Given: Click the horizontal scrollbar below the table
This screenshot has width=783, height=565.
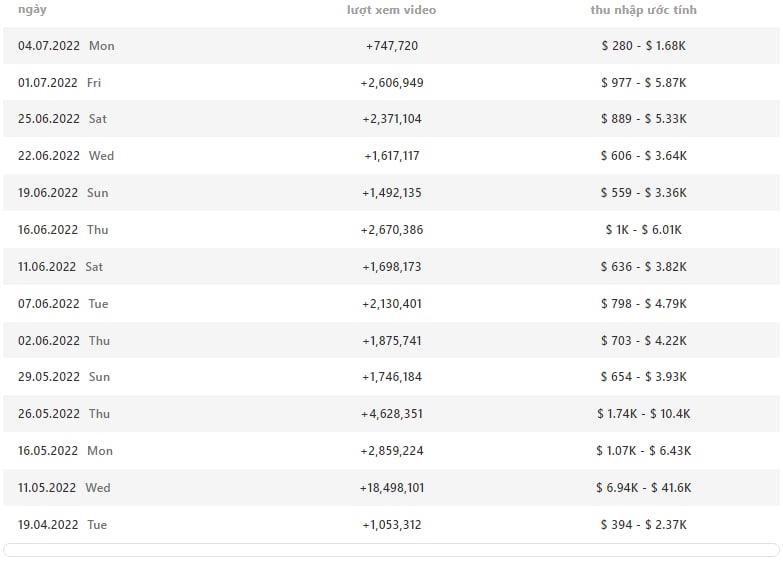Looking at the screenshot, I should pyautogui.click(x=392, y=550).
